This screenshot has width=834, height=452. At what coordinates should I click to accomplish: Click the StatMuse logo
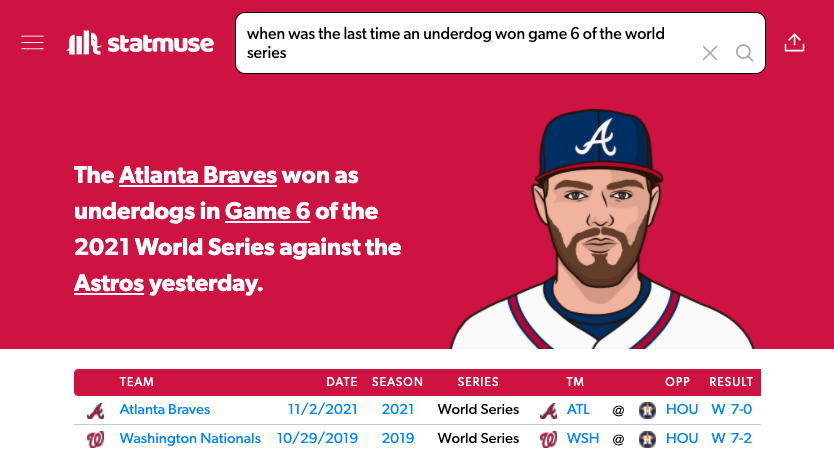point(140,43)
